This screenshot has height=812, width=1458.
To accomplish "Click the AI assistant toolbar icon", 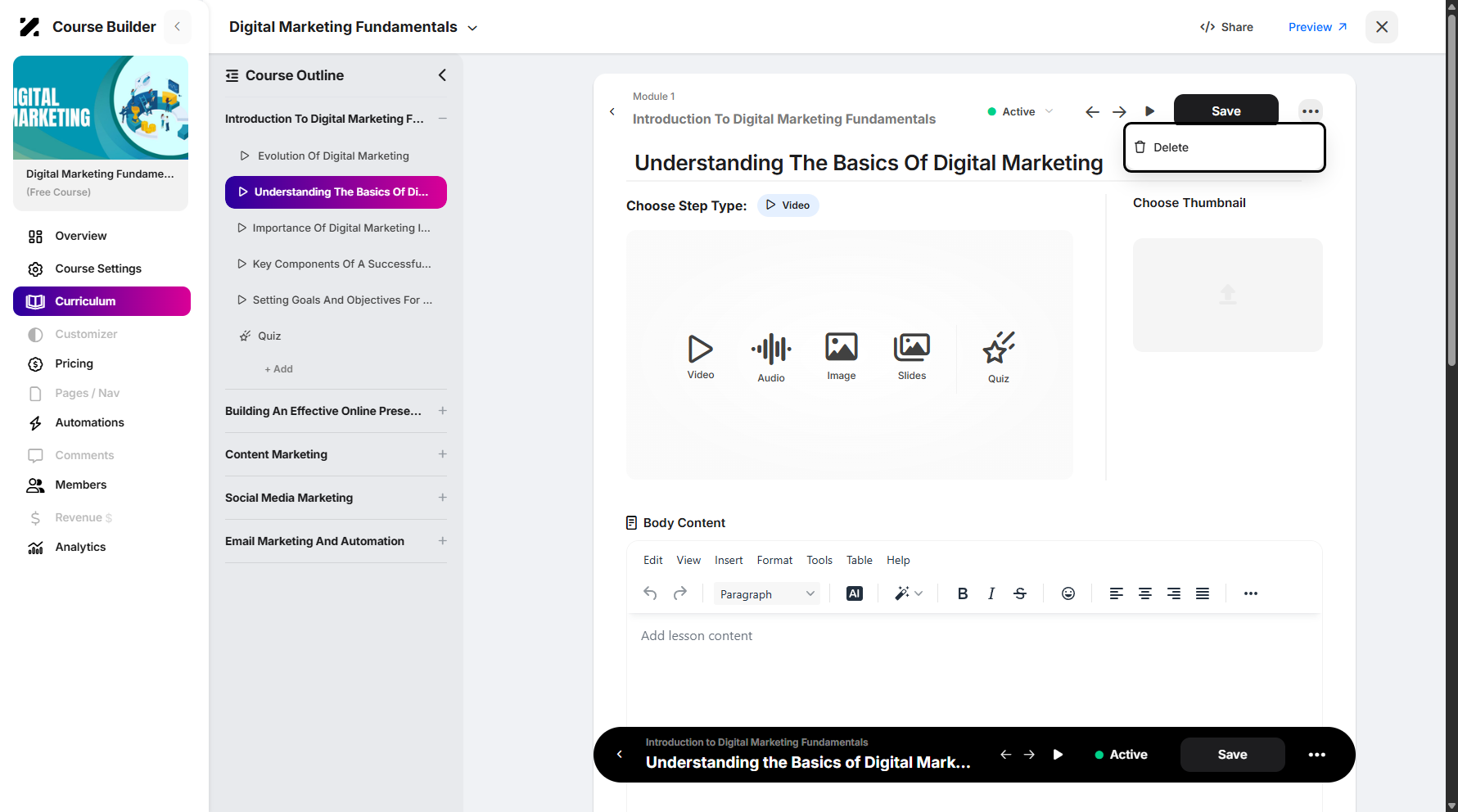I will tap(855, 593).
